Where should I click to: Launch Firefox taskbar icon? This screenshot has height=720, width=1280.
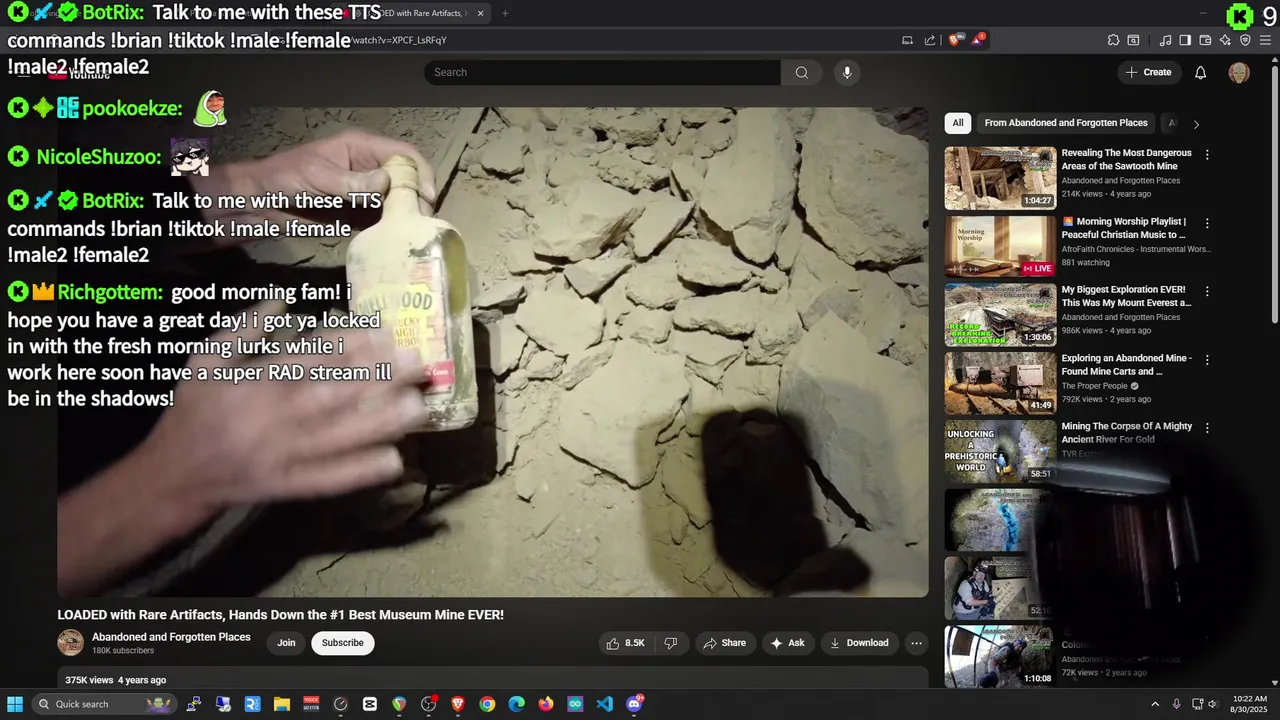point(546,704)
